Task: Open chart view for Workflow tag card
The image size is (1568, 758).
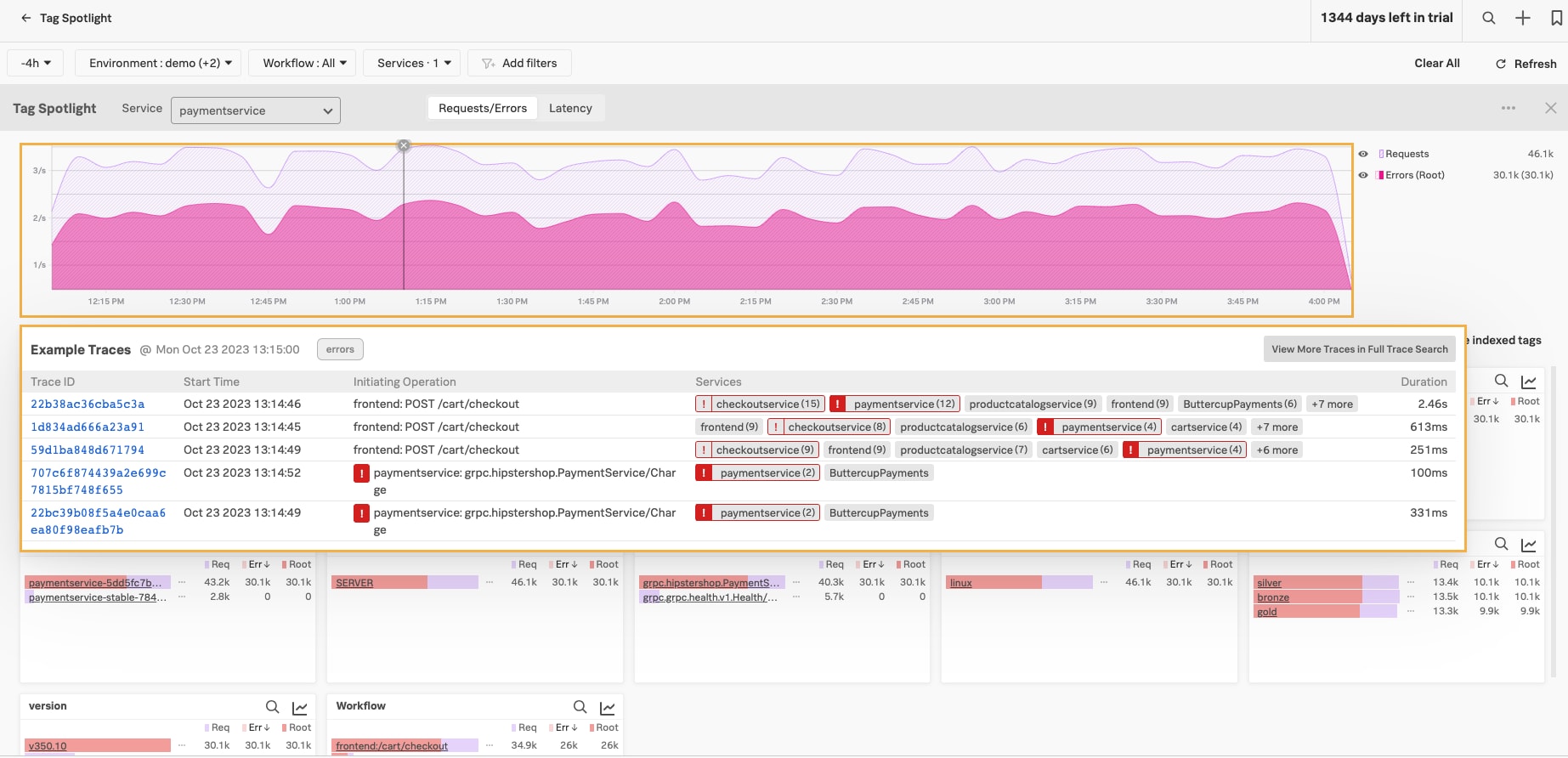Action: pos(608,707)
